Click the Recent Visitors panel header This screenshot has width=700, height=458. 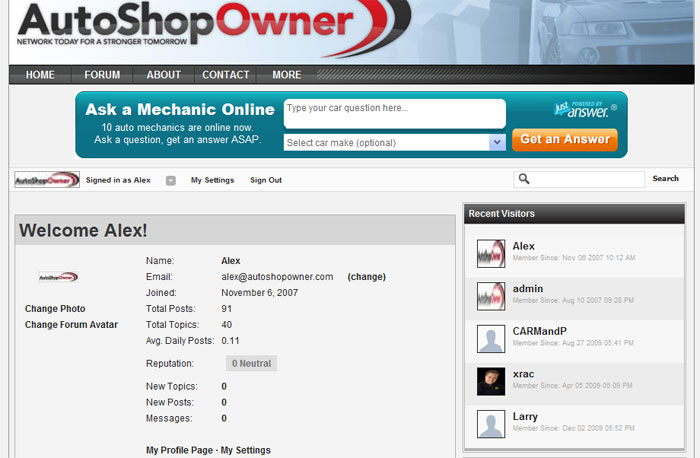click(574, 214)
